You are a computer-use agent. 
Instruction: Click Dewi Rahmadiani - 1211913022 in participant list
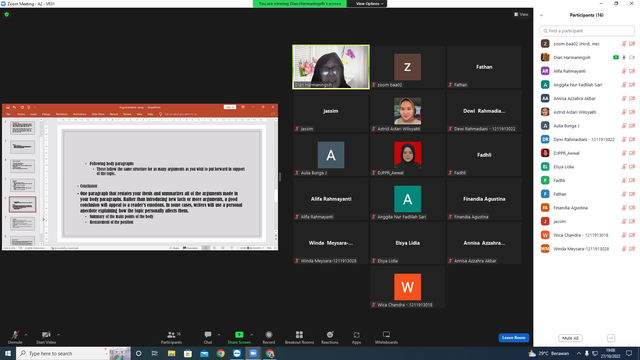587,140
